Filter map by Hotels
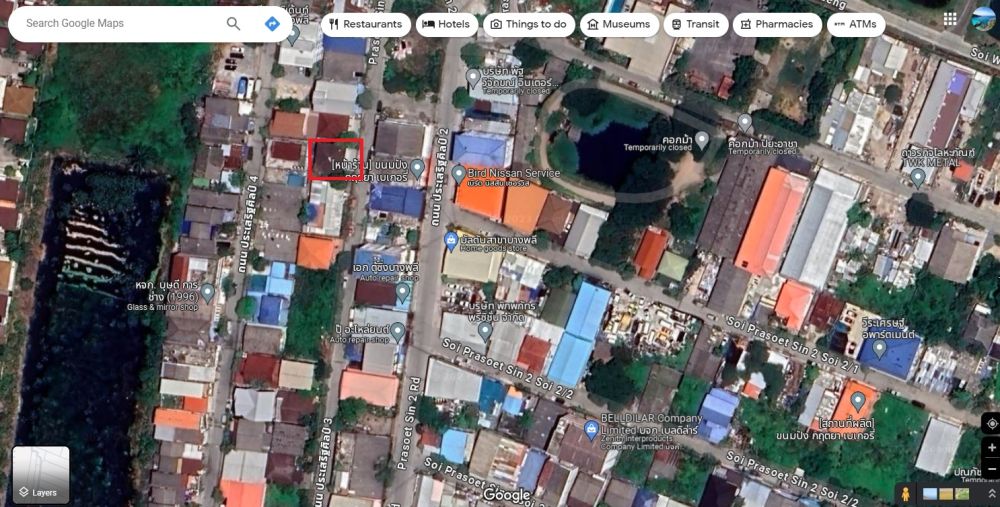The width and height of the screenshot is (1000, 507). 445,24
